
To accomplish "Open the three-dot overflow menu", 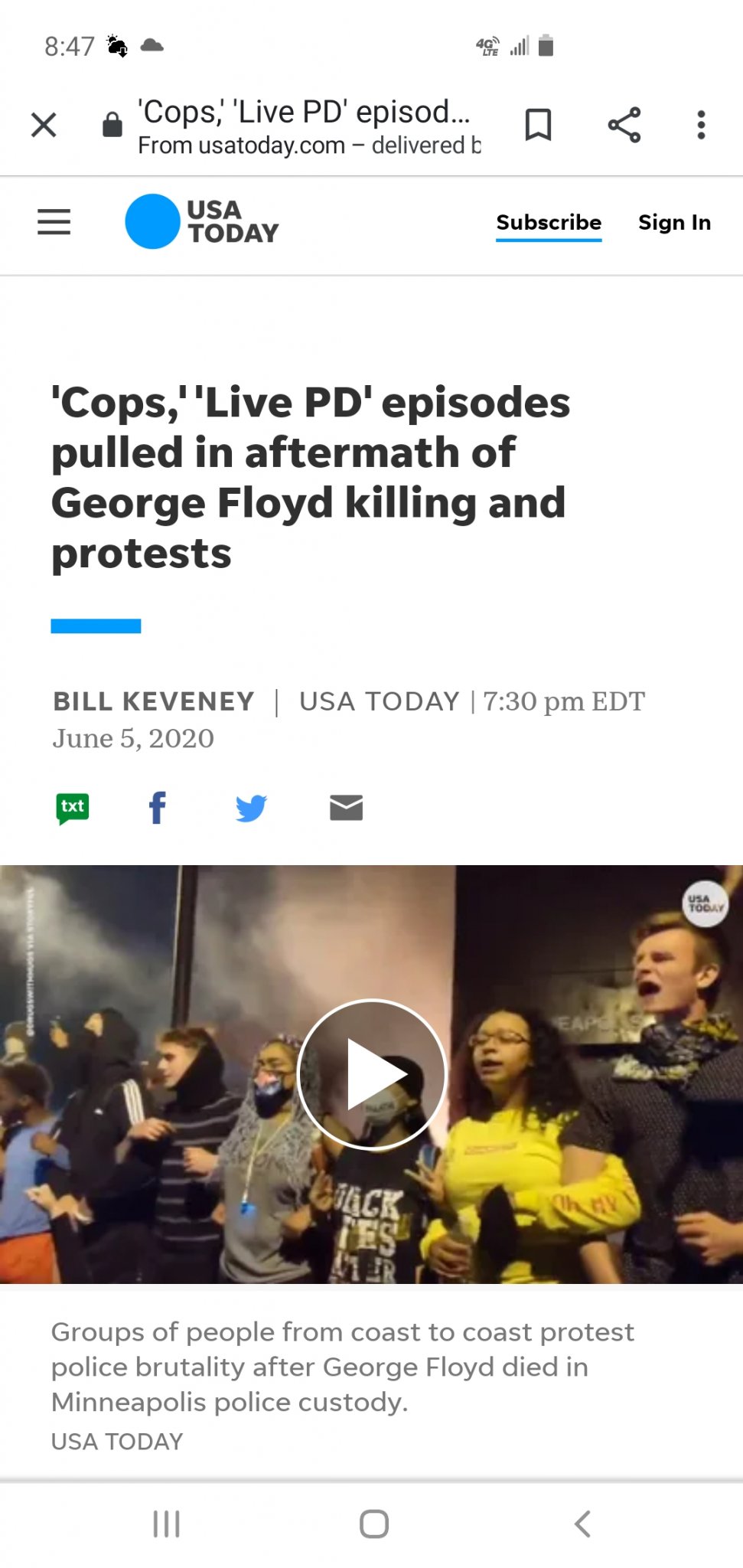I will pyautogui.click(x=701, y=125).
